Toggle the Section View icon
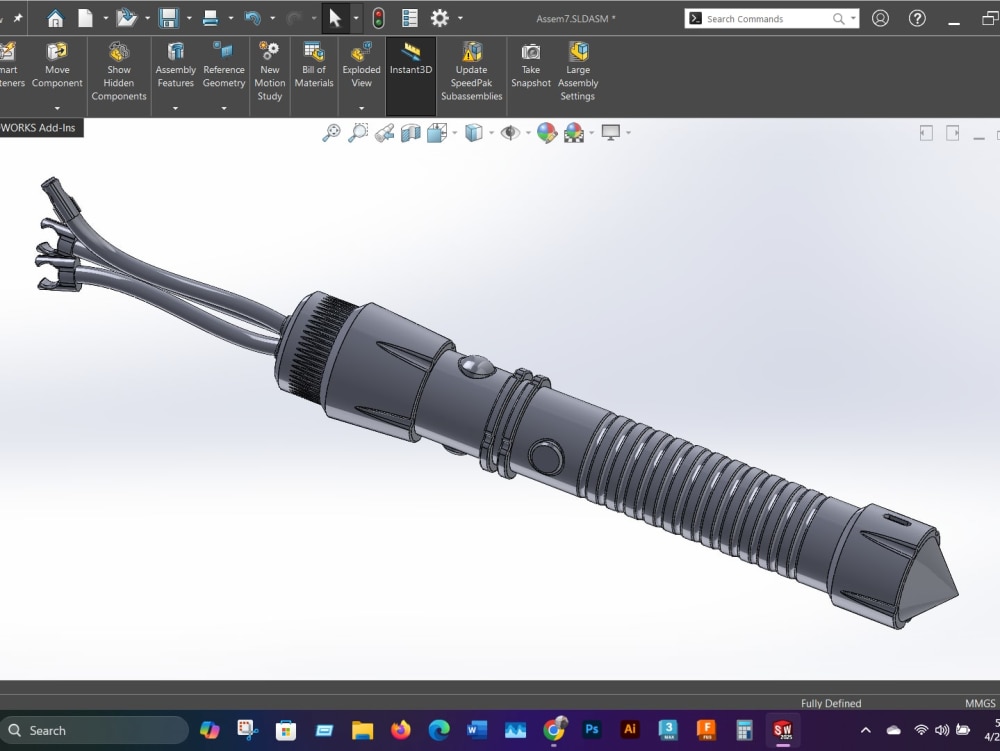The image size is (1000, 751). [411, 133]
